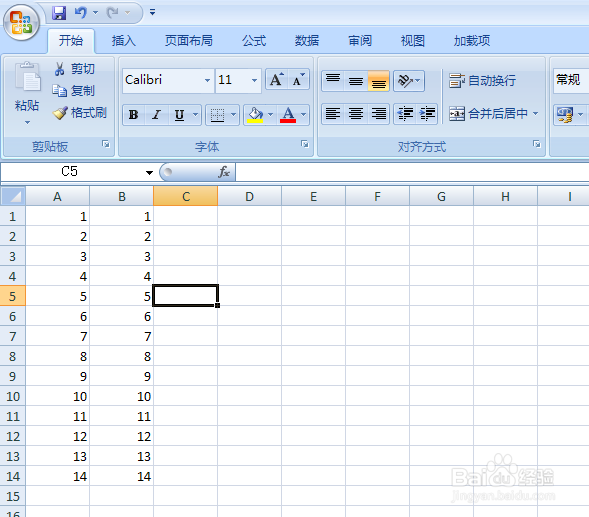Open fill color dropdown arrow

pyautogui.click(x=270, y=115)
